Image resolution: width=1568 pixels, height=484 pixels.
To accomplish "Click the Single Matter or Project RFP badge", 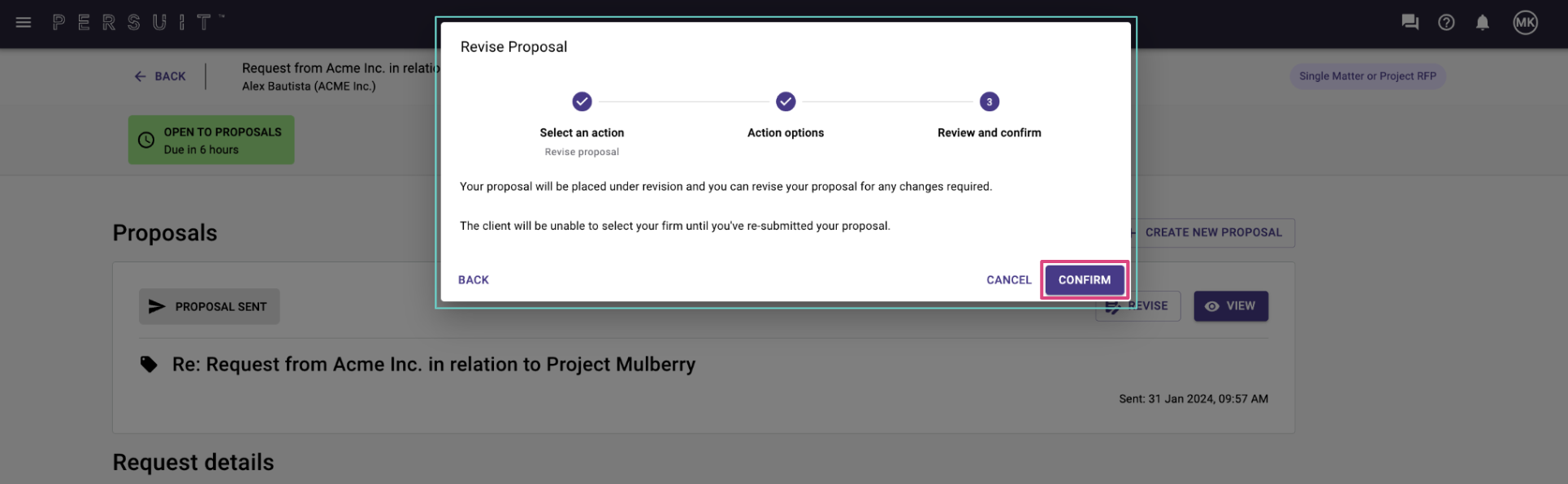I will coord(1367,76).
